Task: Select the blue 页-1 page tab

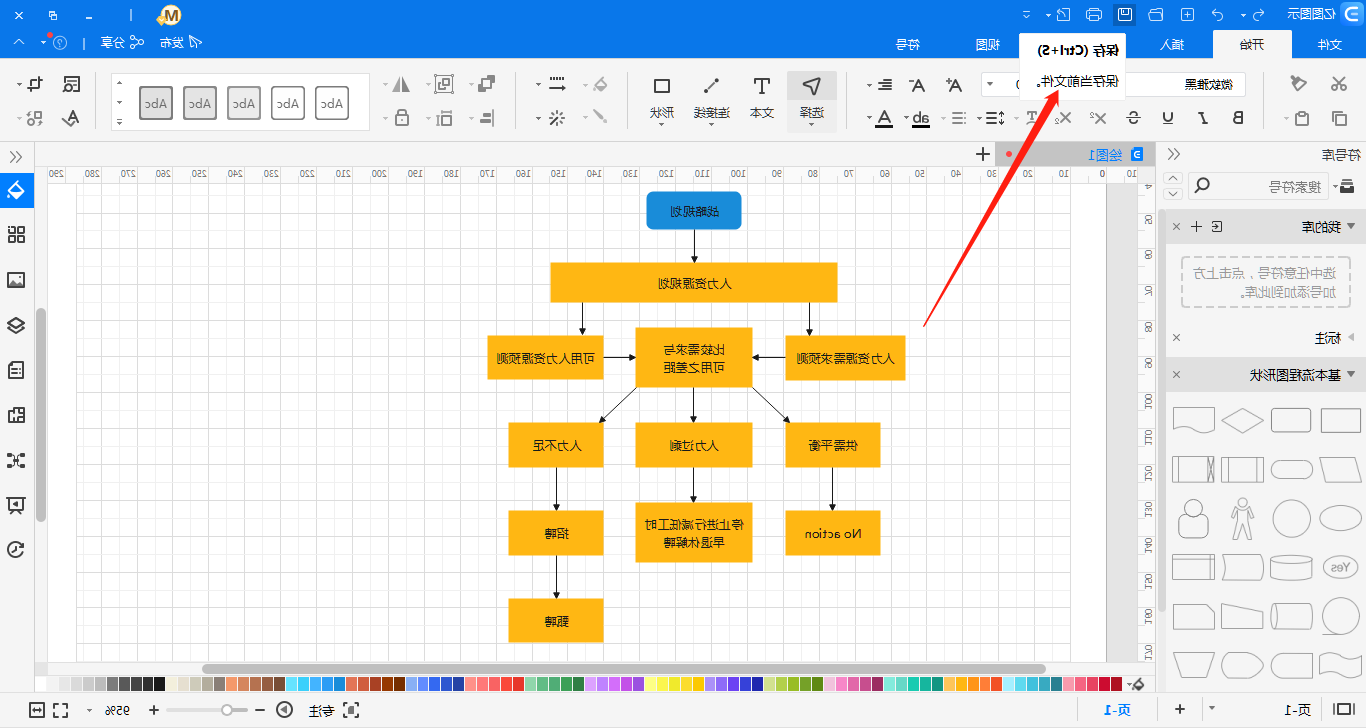Action: point(1118,710)
